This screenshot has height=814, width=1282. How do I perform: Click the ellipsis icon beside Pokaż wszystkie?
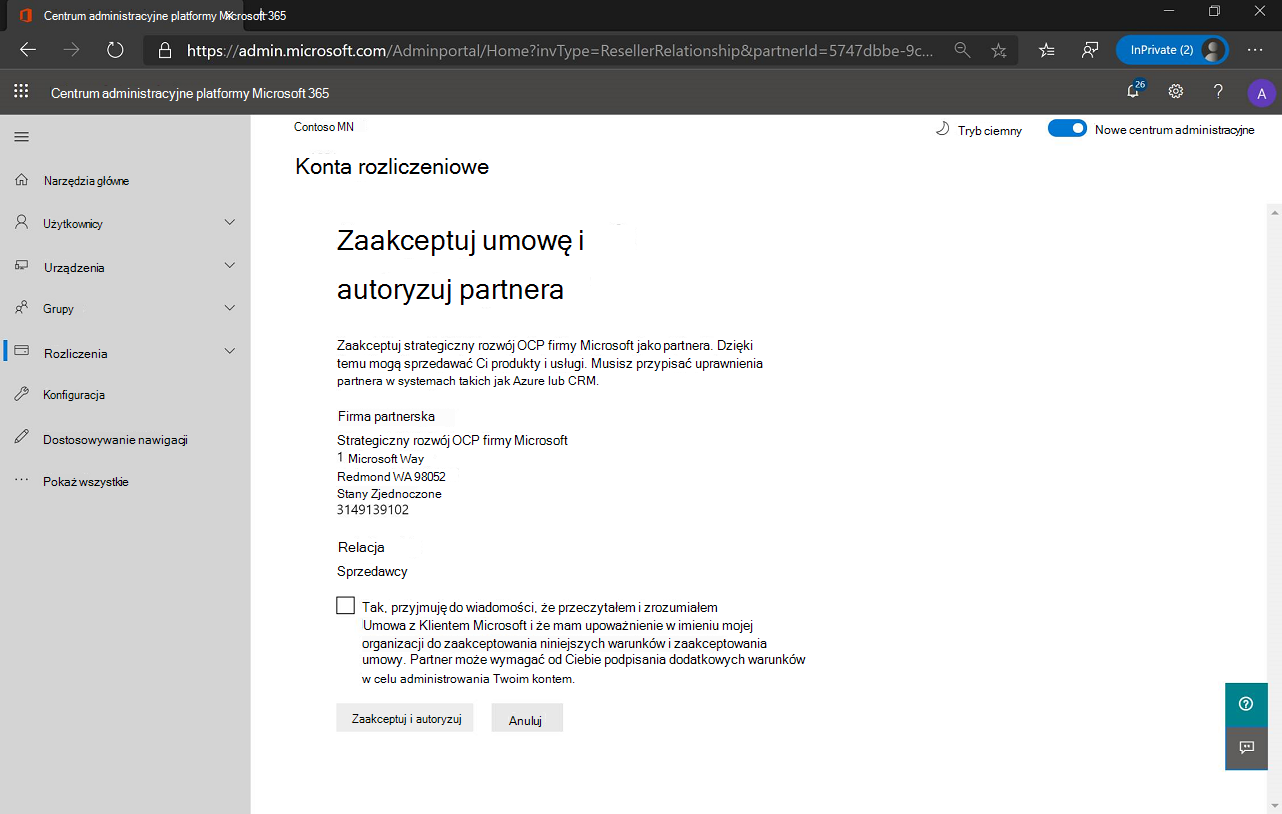[x=22, y=481]
